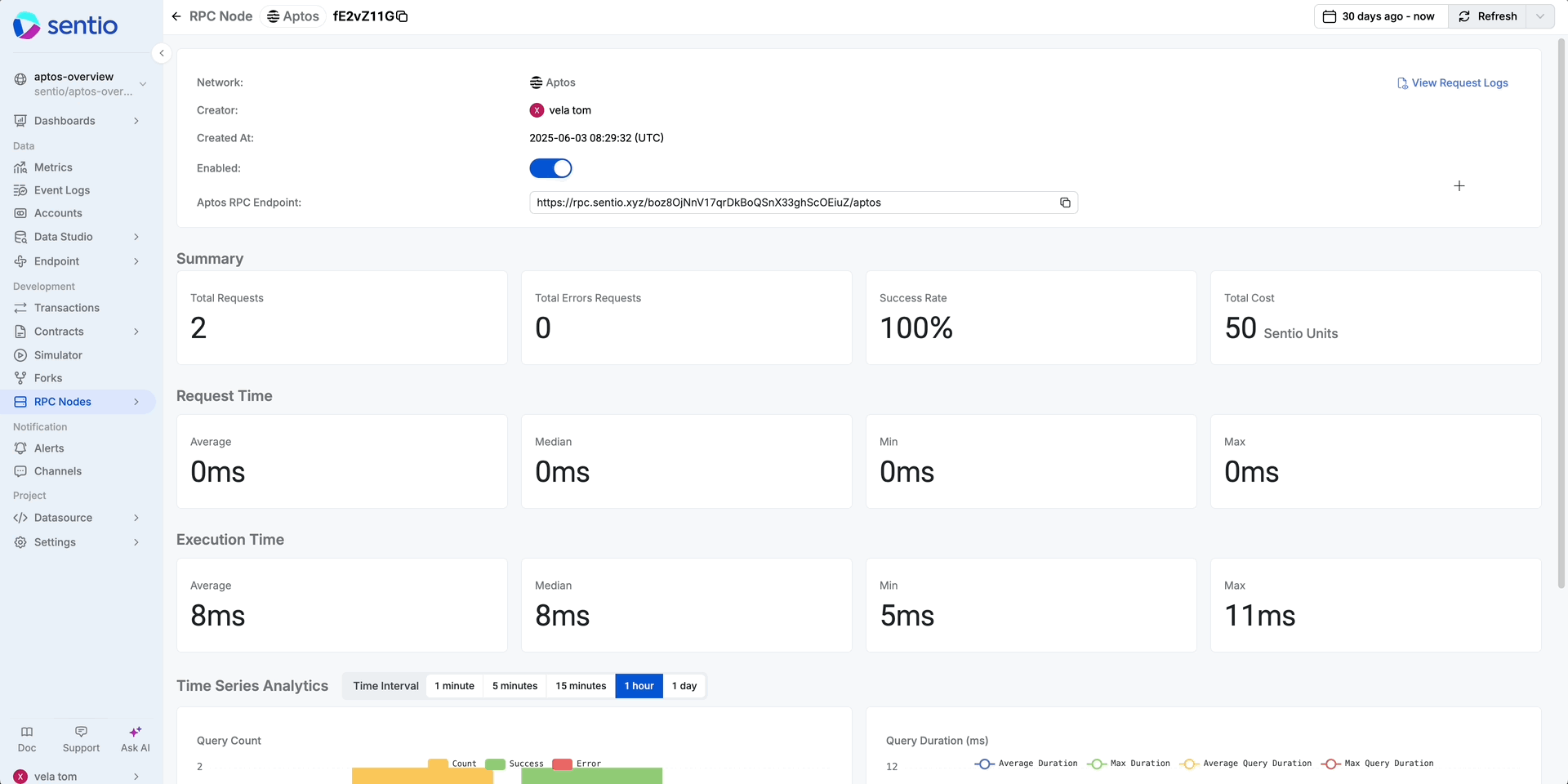1568x784 pixels.
Task: Open the 30 days ago - now range picker
Action: pos(1381,16)
